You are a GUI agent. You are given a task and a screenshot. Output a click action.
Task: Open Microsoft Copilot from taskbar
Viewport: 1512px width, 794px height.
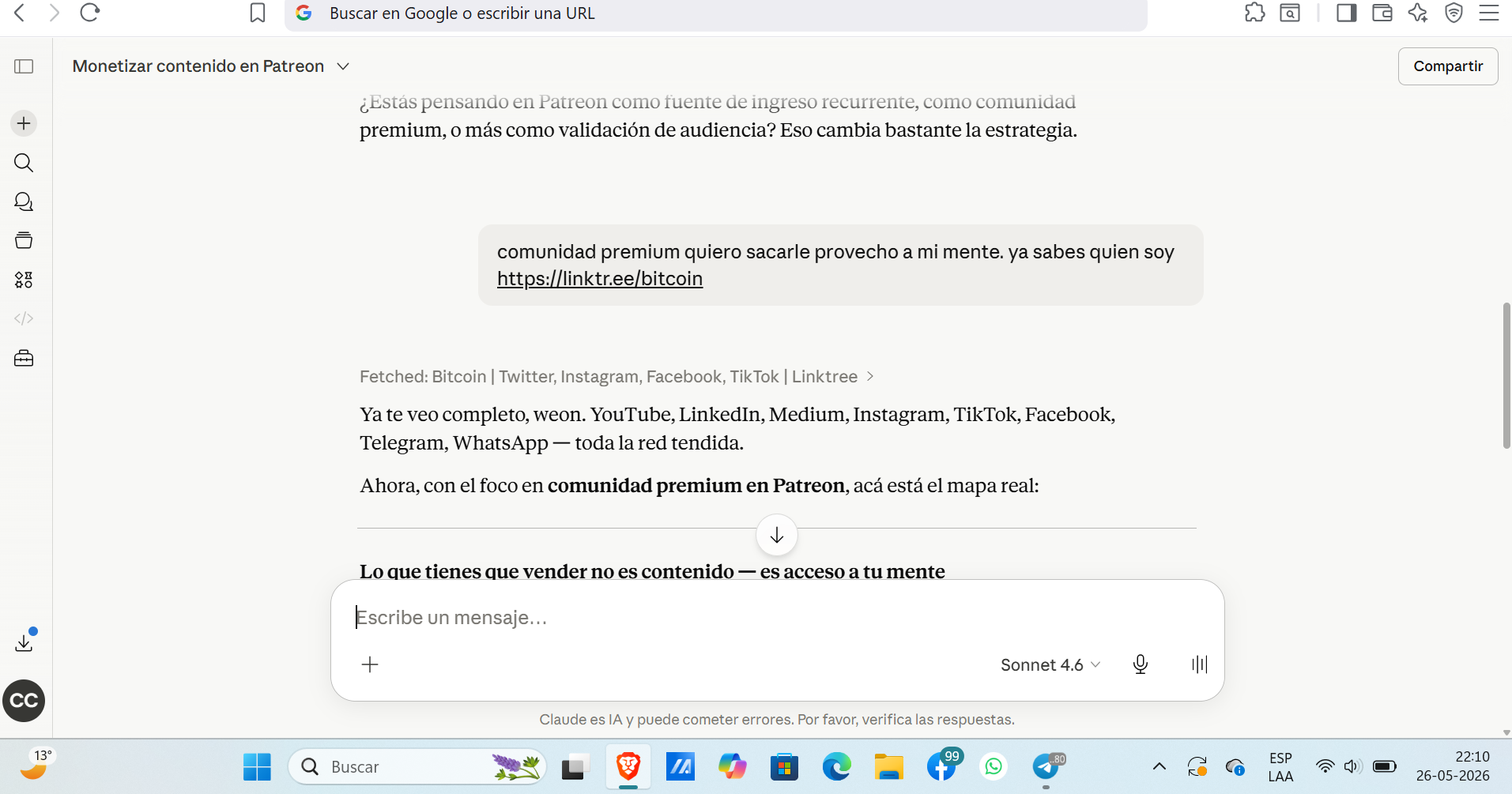pyautogui.click(x=733, y=767)
